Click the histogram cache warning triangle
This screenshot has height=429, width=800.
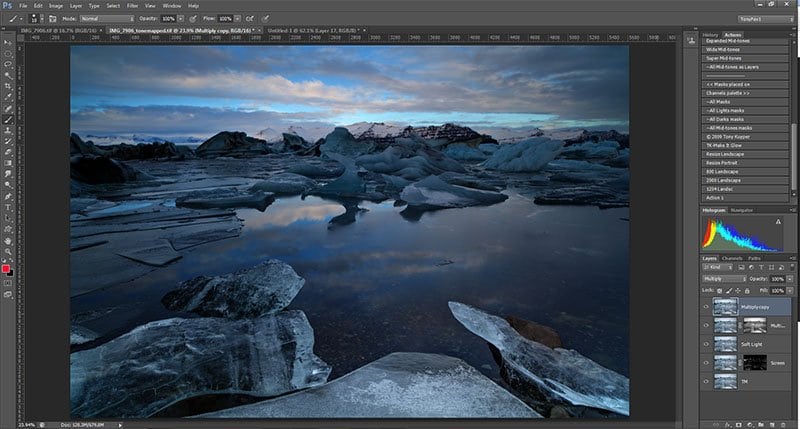778,222
